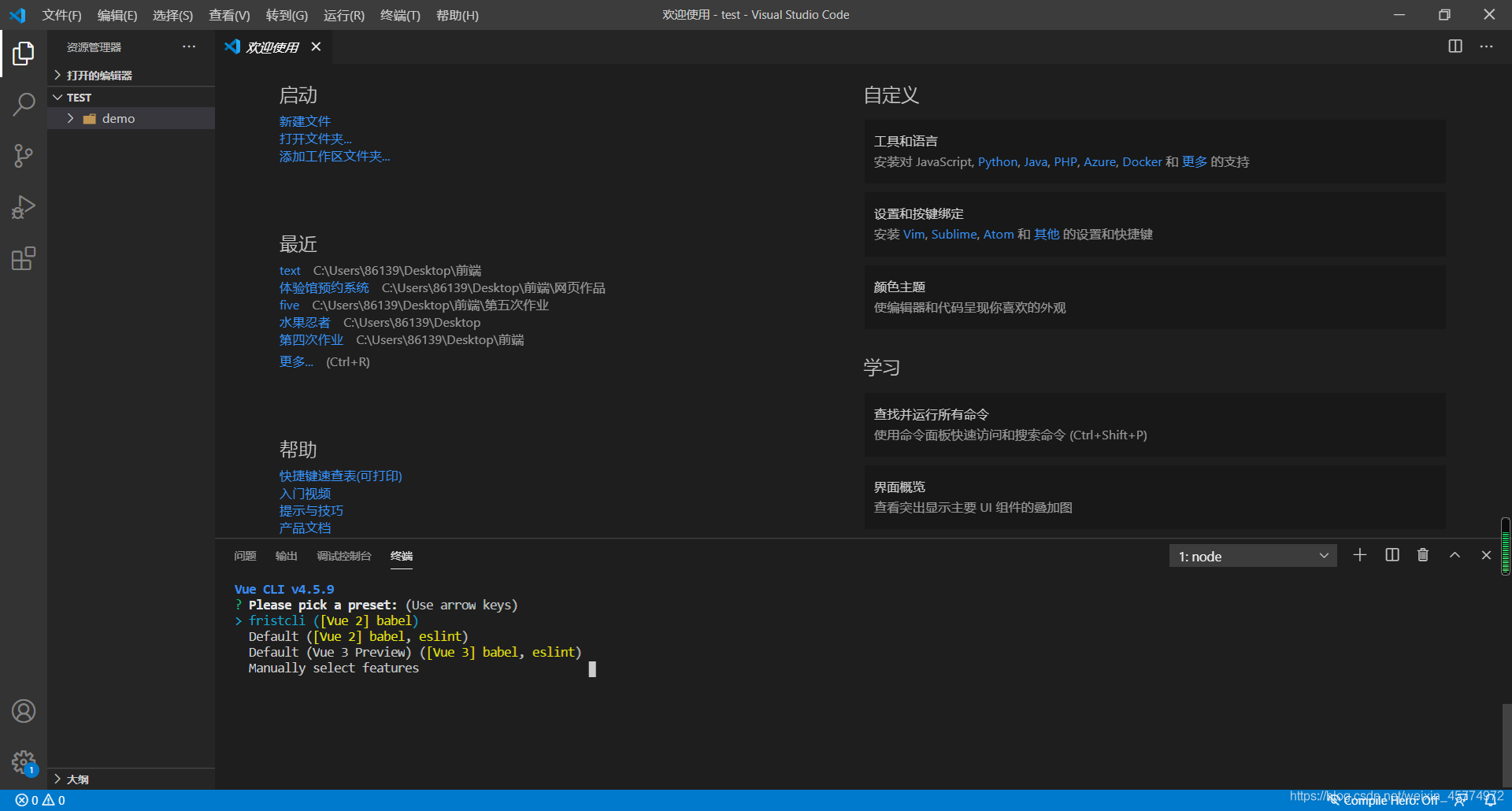The width and height of the screenshot is (1512, 811).
Task: Open the recent 'five' folder link
Action: (289, 305)
